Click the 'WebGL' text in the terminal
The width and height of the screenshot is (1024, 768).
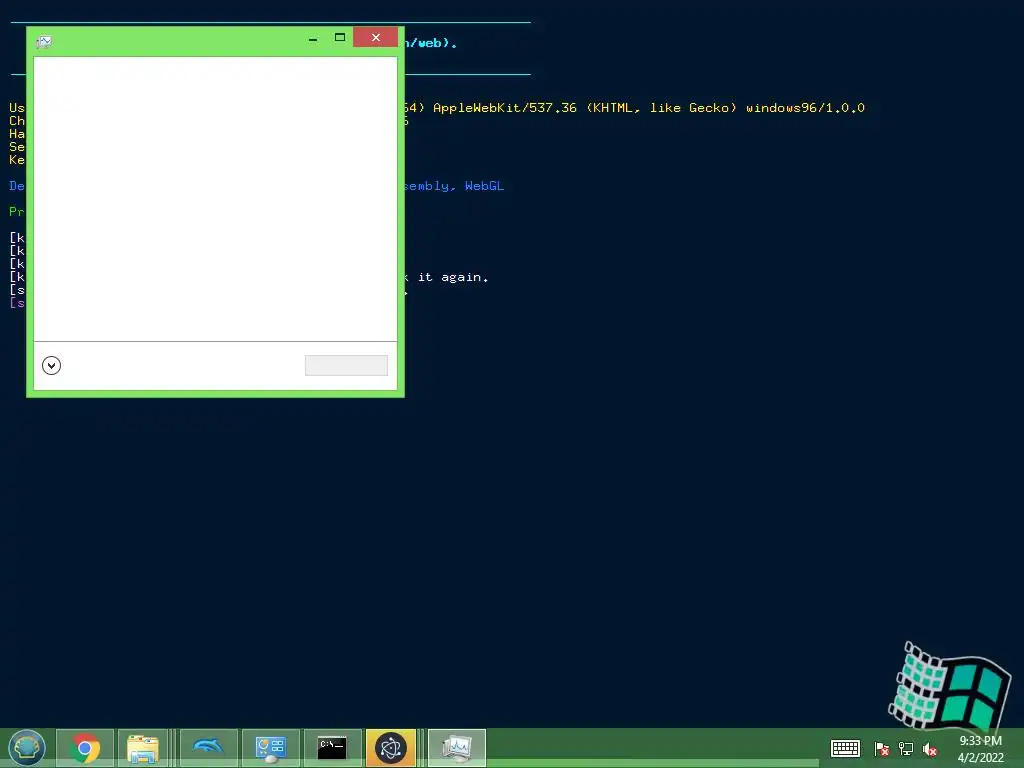tap(484, 186)
